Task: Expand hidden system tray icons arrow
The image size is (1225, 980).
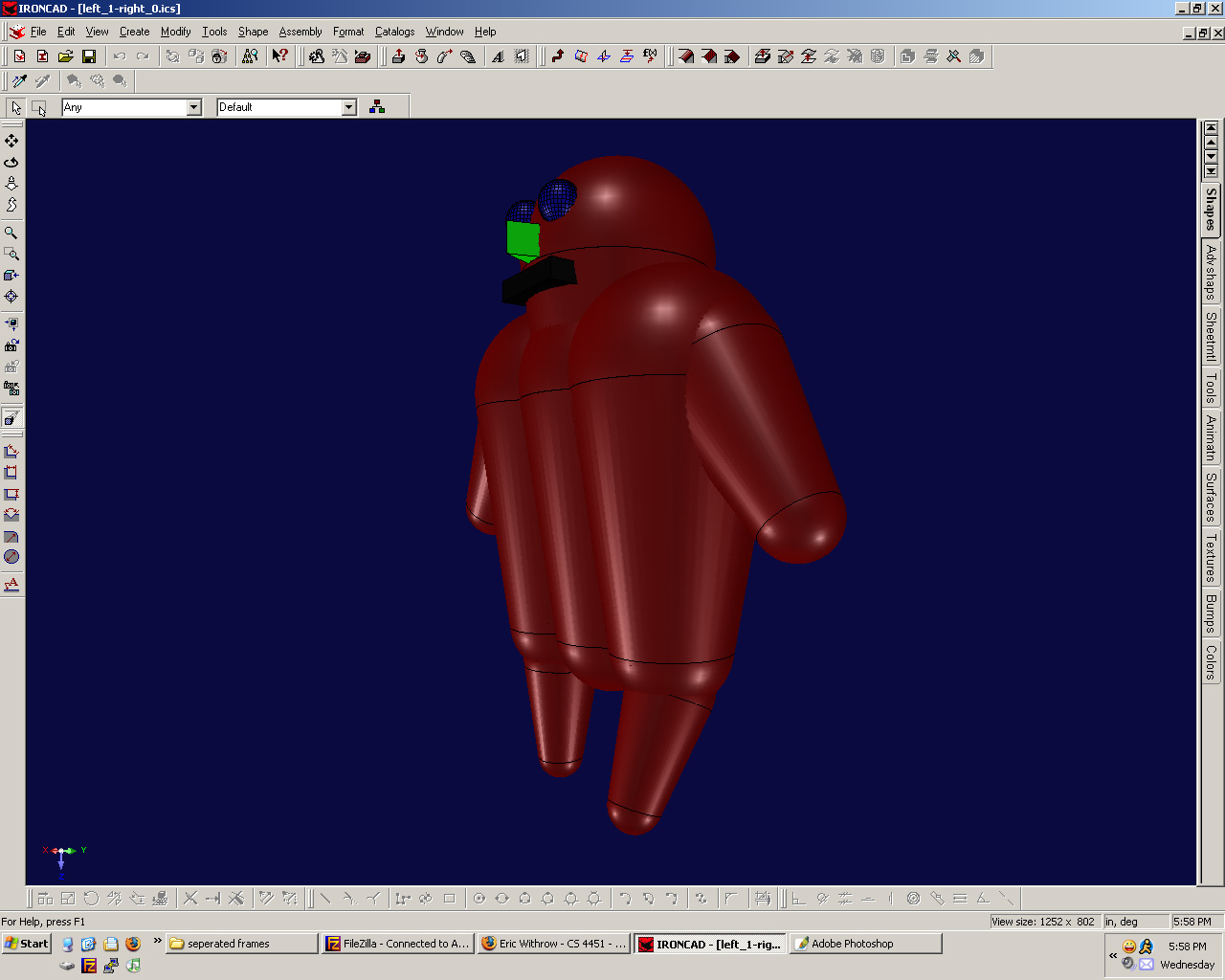Action: pos(1113,955)
